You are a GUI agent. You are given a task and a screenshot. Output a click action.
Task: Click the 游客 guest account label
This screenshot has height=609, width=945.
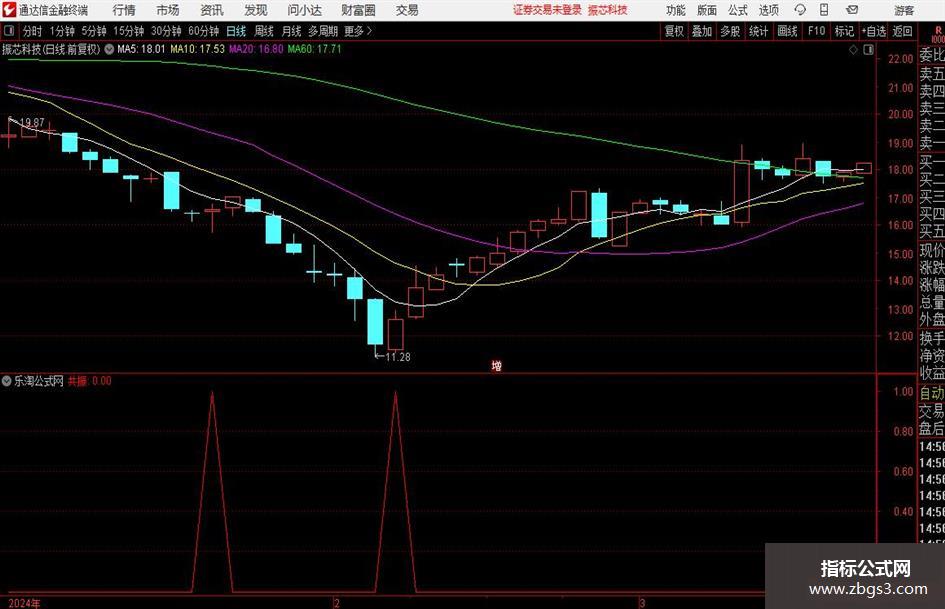coord(904,10)
